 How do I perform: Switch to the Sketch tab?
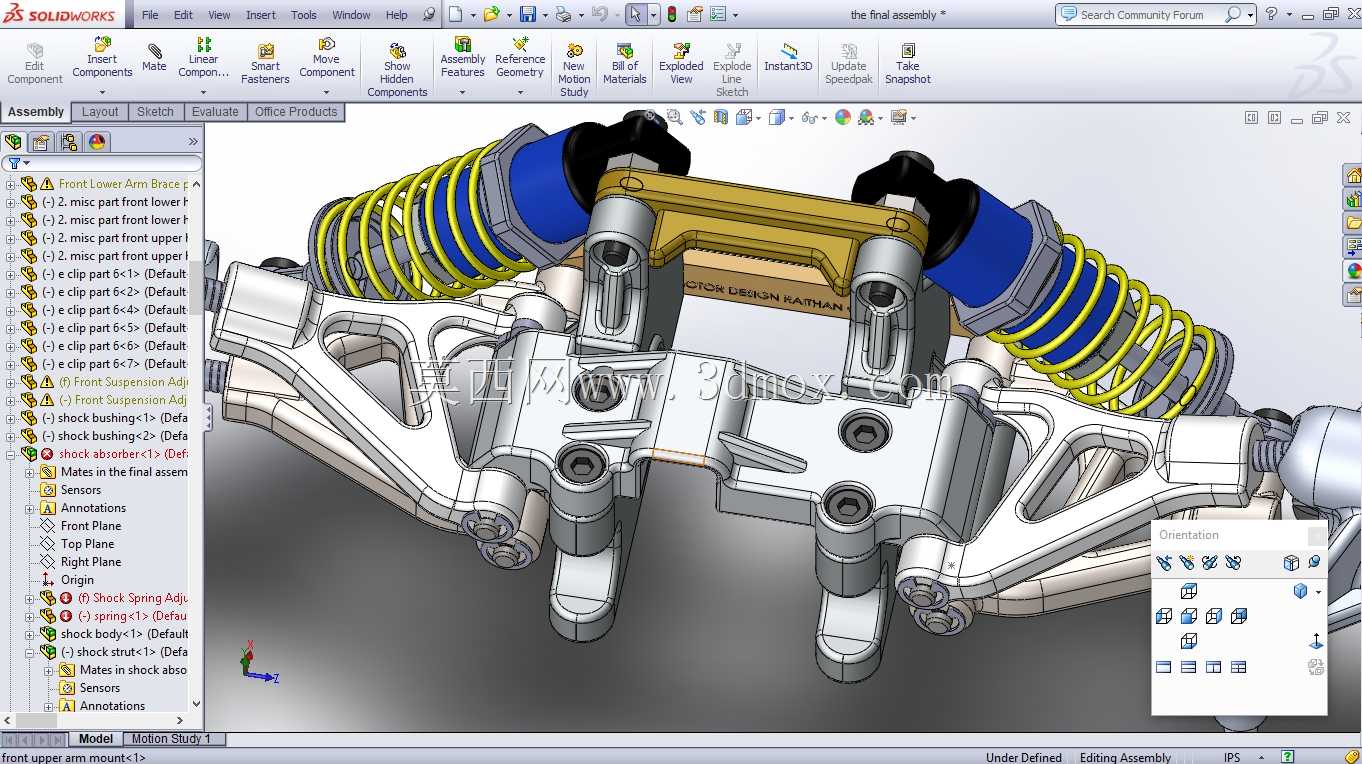coord(155,112)
